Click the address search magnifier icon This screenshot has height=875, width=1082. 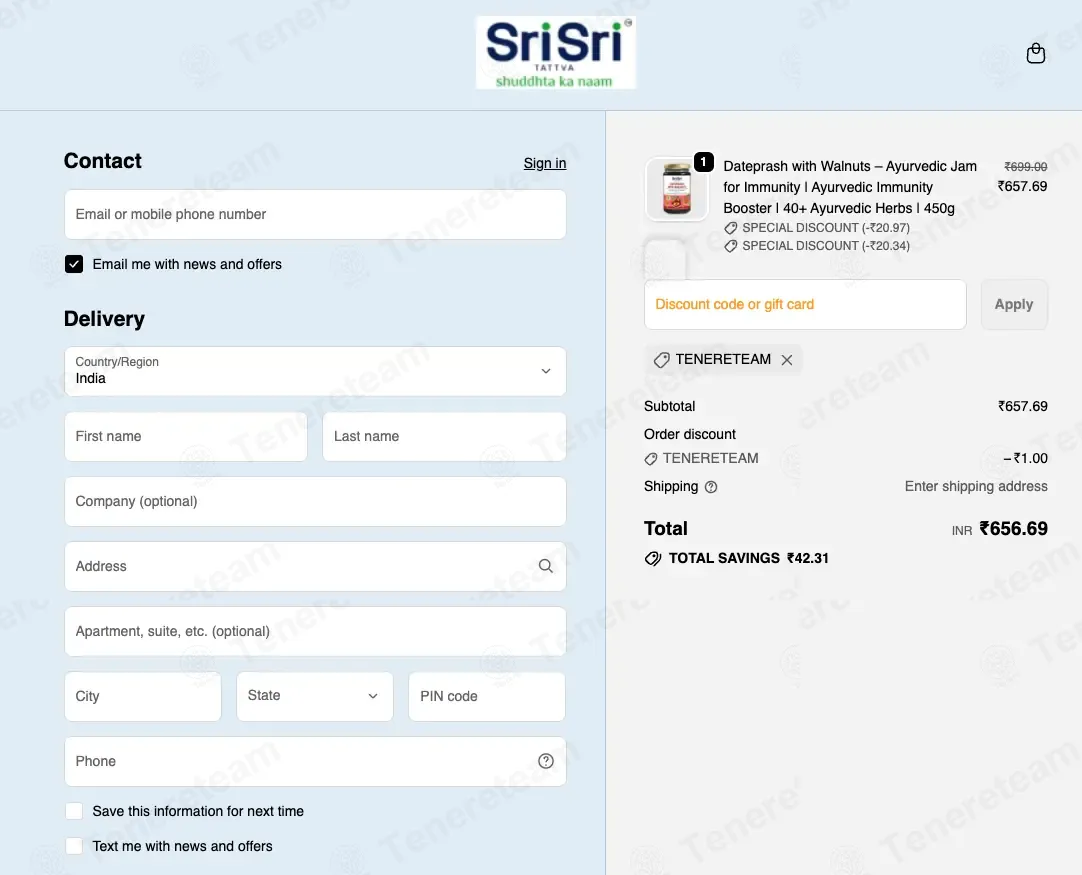tap(545, 566)
